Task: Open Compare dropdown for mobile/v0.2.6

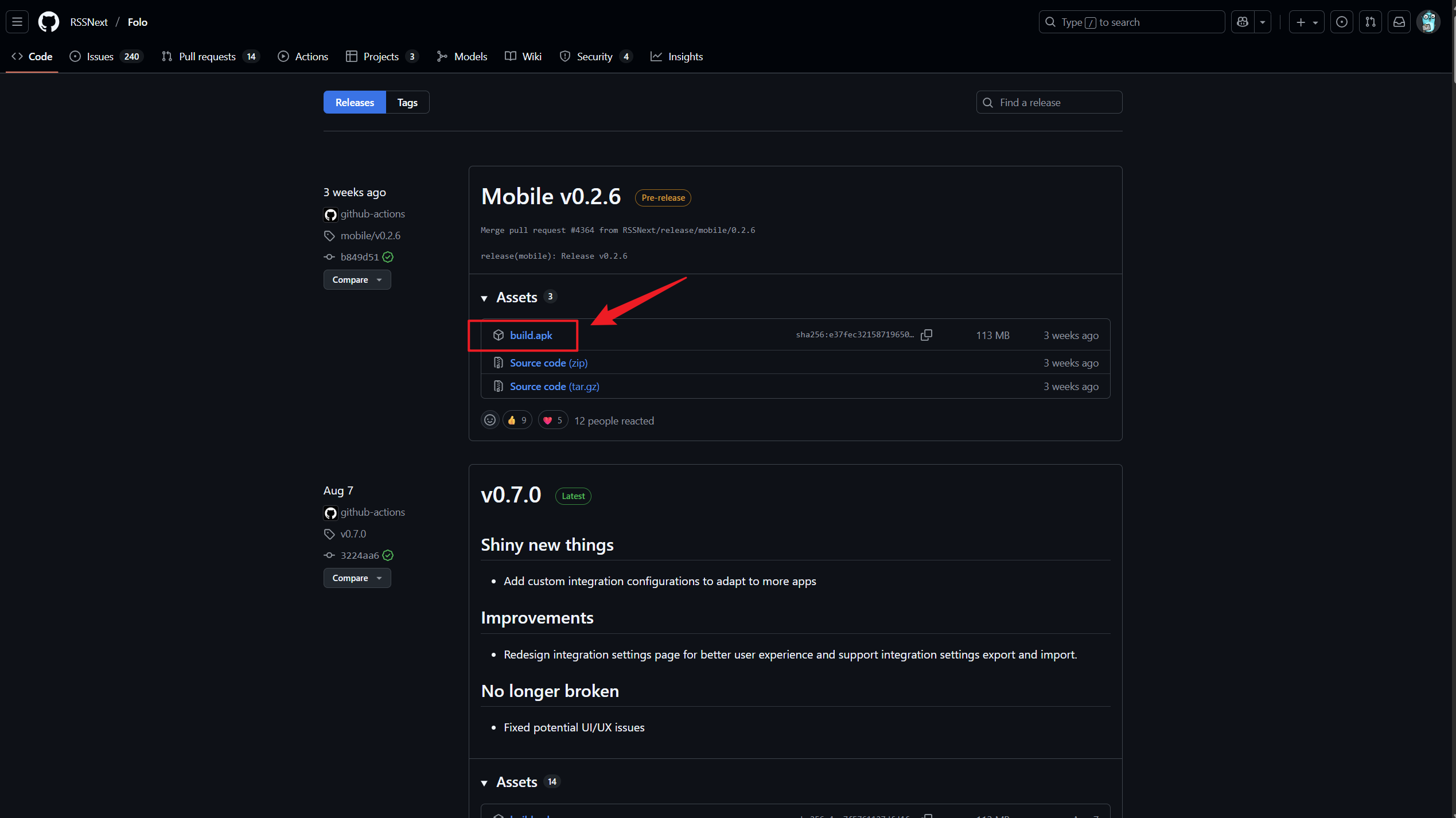Action: 357,280
